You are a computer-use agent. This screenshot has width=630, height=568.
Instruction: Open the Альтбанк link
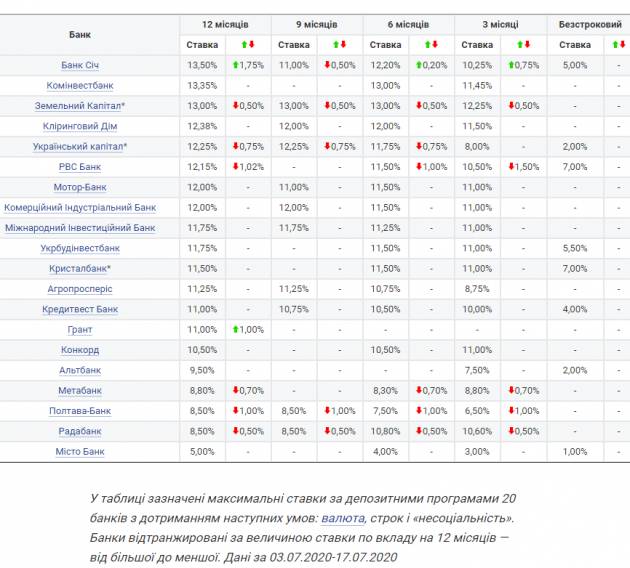[x=80, y=370]
